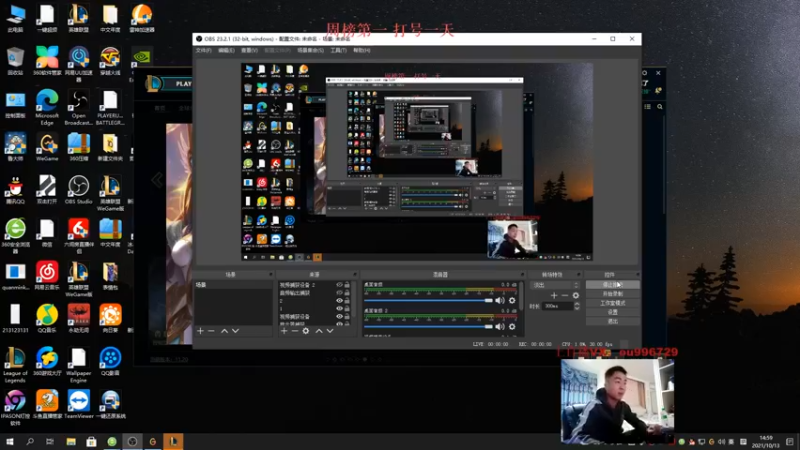Select Microsoft Edge desktop icon
The width and height of the screenshot is (800, 450).
pos(47,108)
